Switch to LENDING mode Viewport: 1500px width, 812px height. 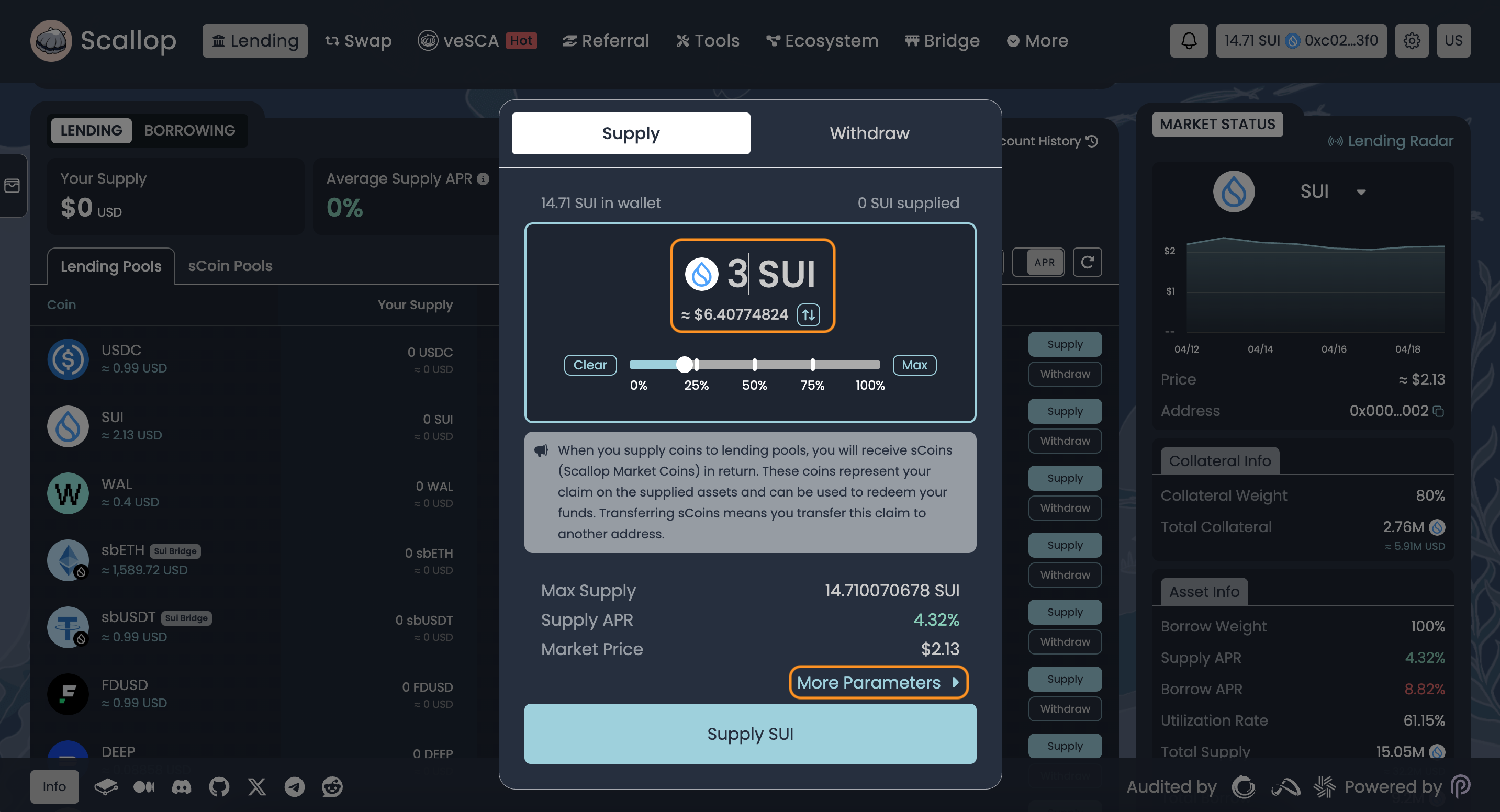pos(92,130)
